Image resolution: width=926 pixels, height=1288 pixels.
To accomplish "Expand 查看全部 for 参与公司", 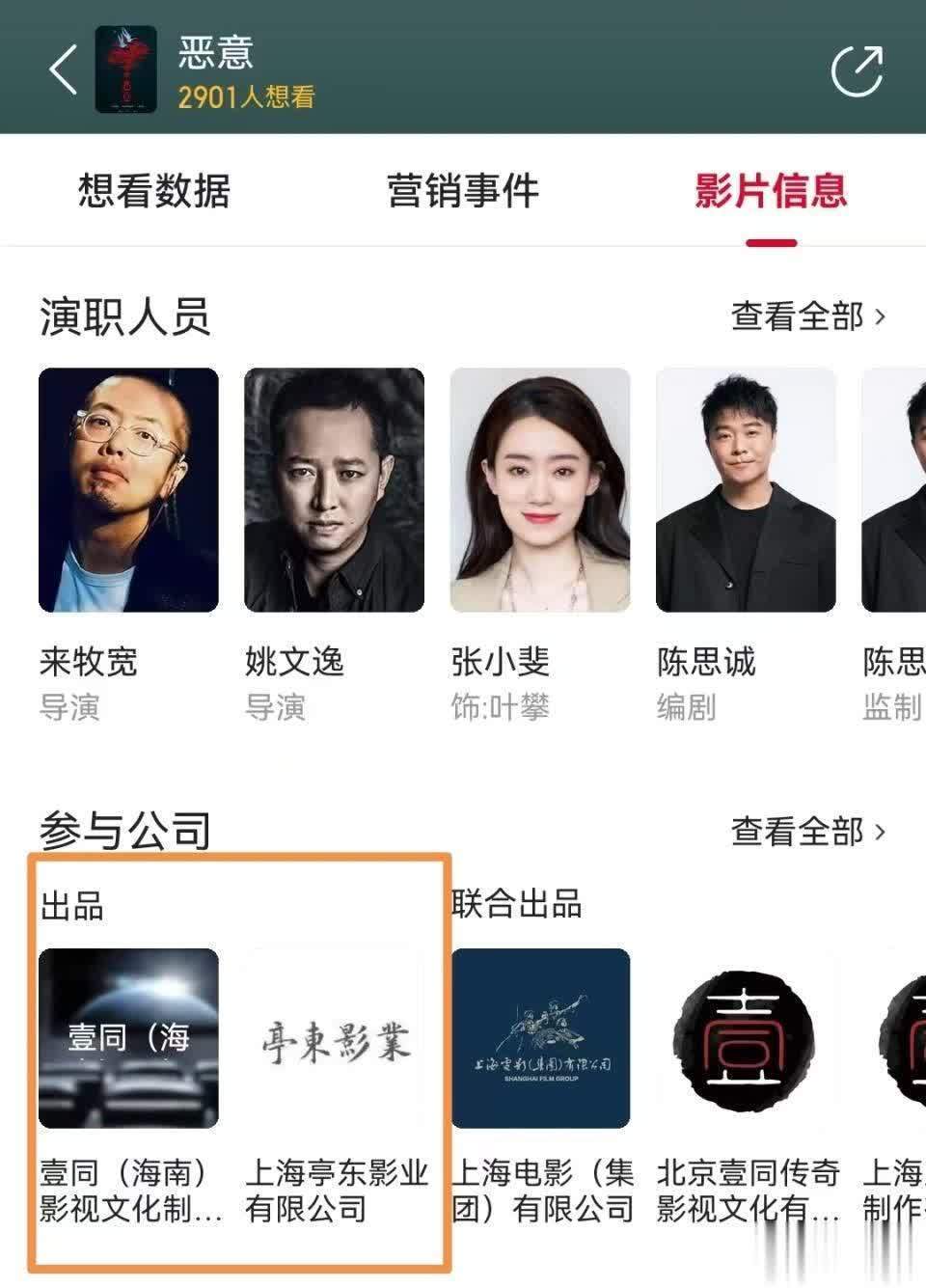I will pyautogui.click(x=808, y=831).
